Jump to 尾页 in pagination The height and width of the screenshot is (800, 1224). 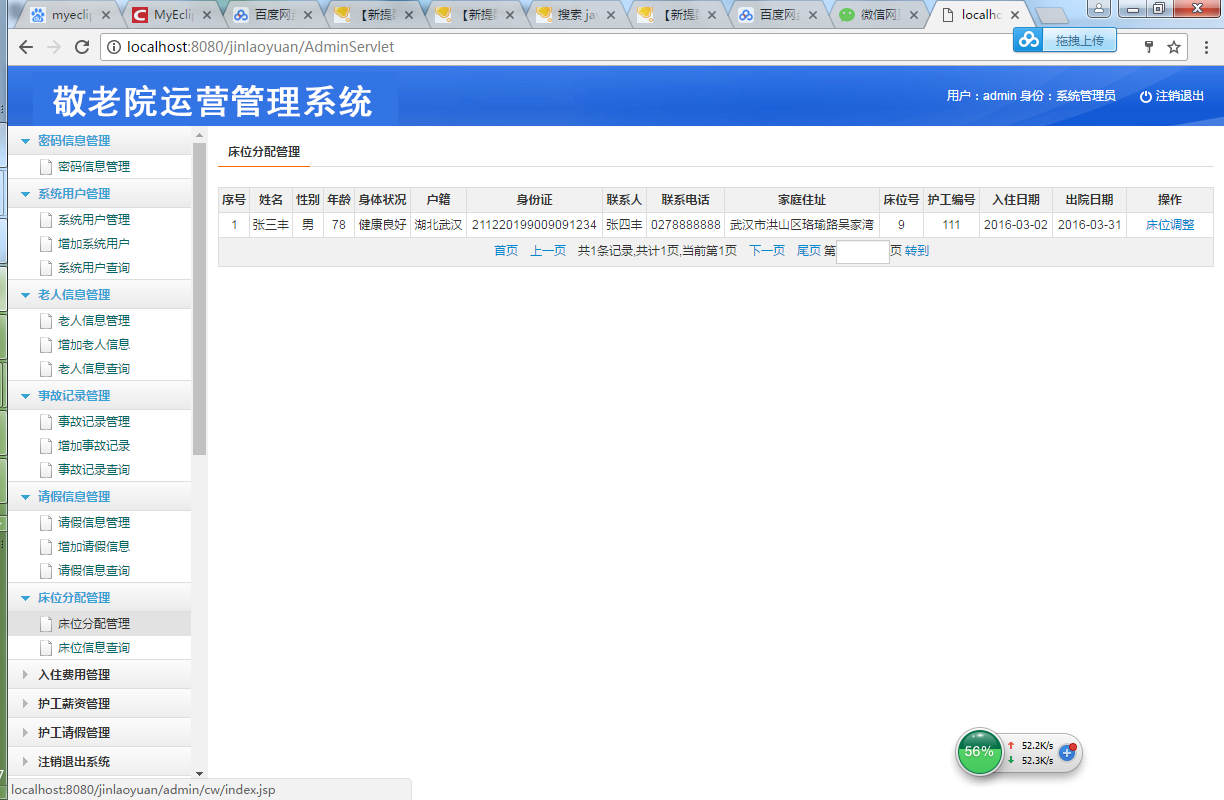(808, 251)
